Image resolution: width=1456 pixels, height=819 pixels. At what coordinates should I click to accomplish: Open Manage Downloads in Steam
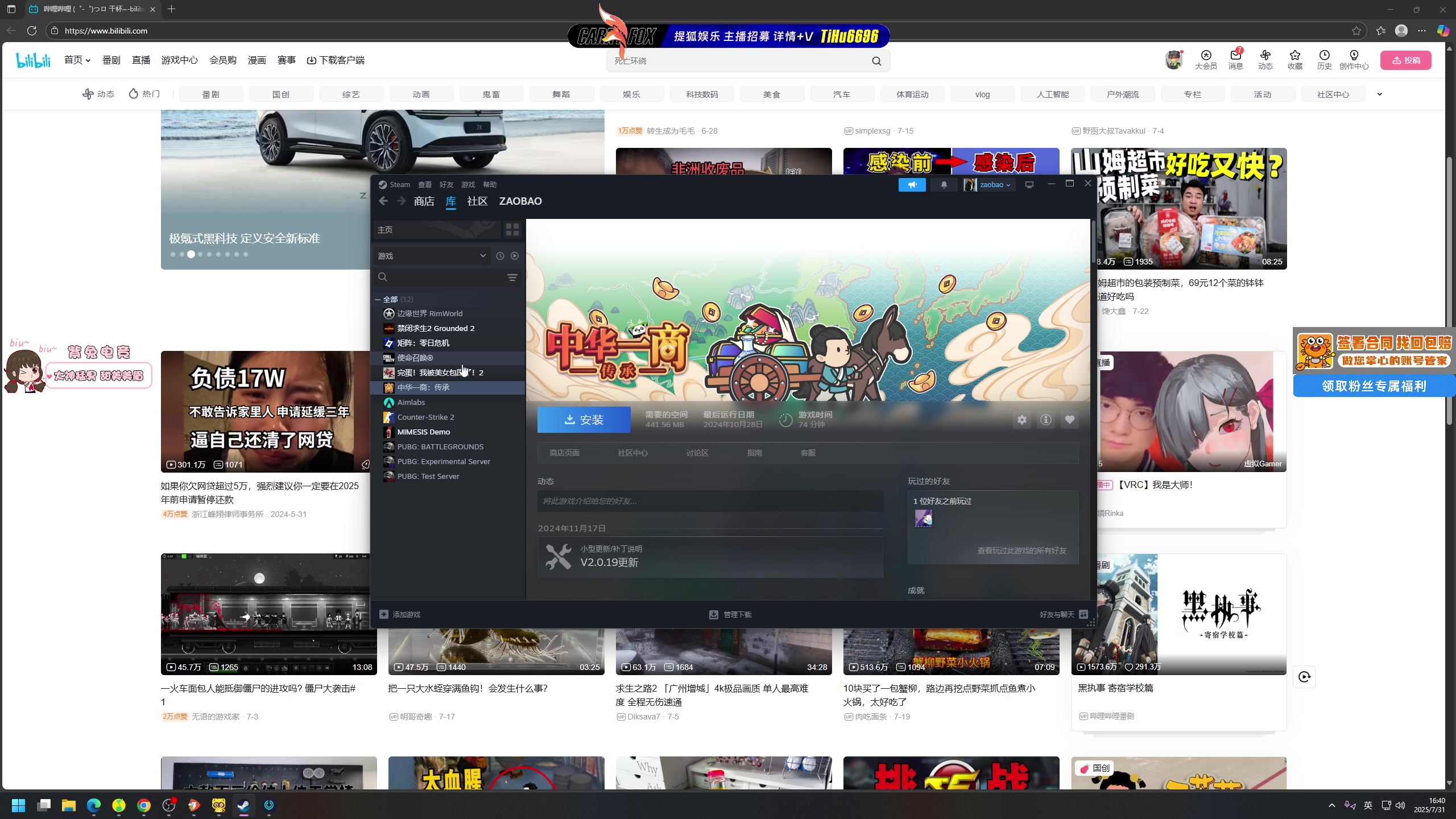[x=730, y=614]
